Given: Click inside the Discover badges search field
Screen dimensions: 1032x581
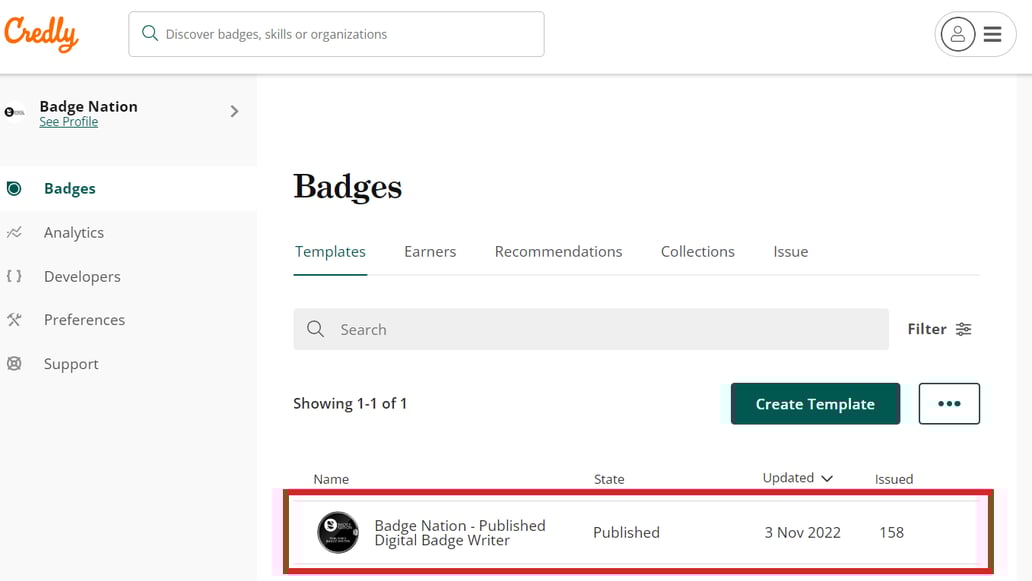Looking at the screenshot, I should coord(335,33).
